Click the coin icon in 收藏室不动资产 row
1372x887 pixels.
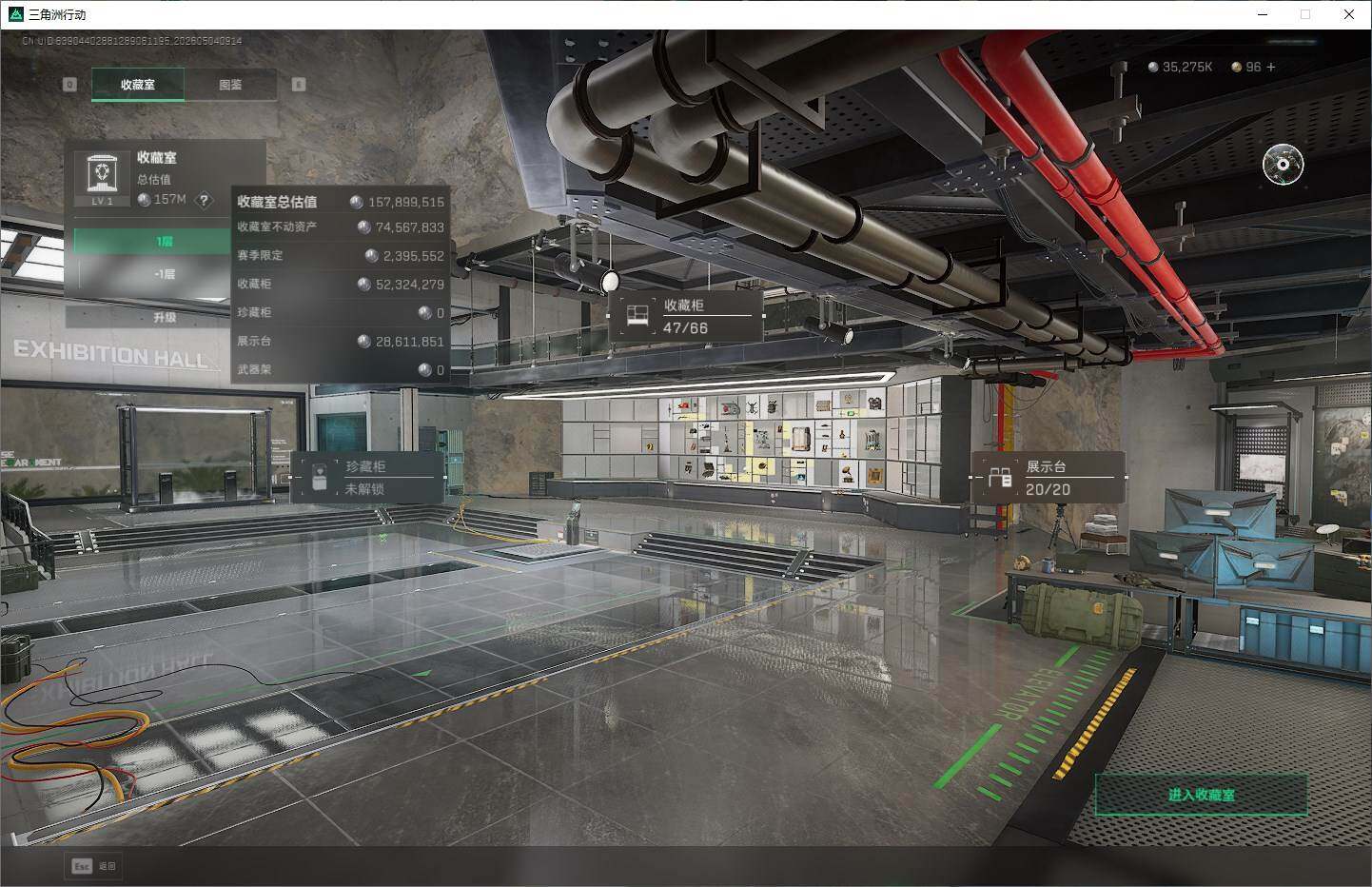pyautogui.click(x=363, y=227)
